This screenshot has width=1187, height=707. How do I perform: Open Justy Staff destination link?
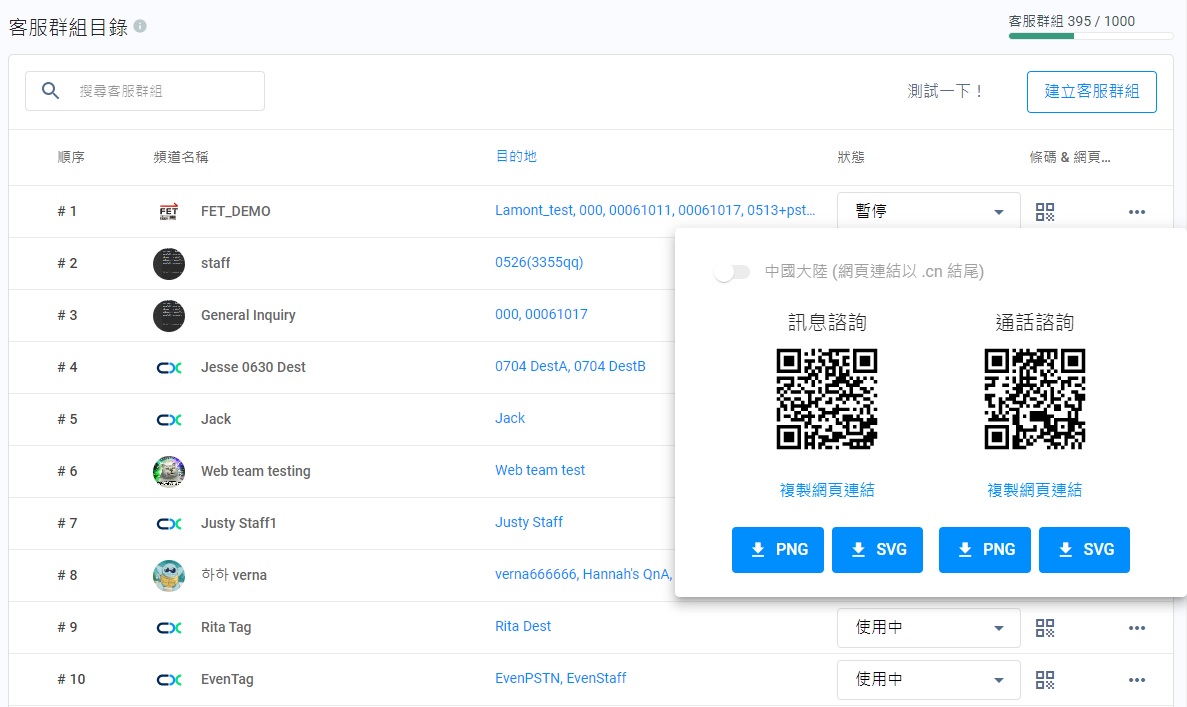[x=528, y=522]
